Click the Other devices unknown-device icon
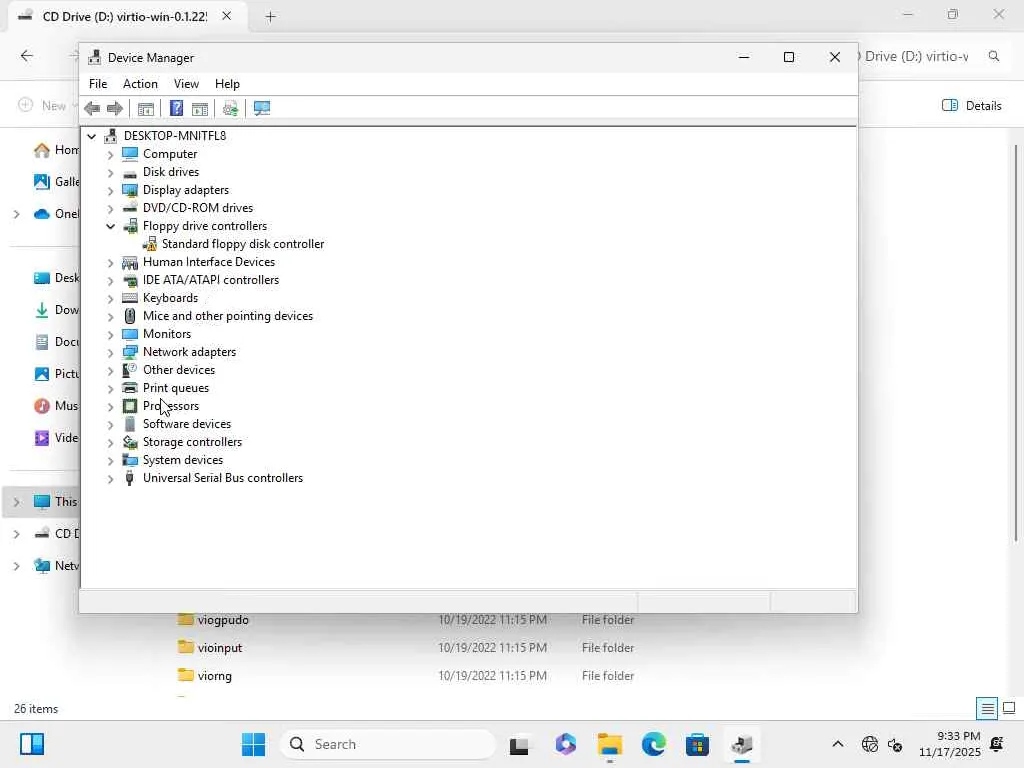Viewport: 1024px width, 768px height. [130, 370]
